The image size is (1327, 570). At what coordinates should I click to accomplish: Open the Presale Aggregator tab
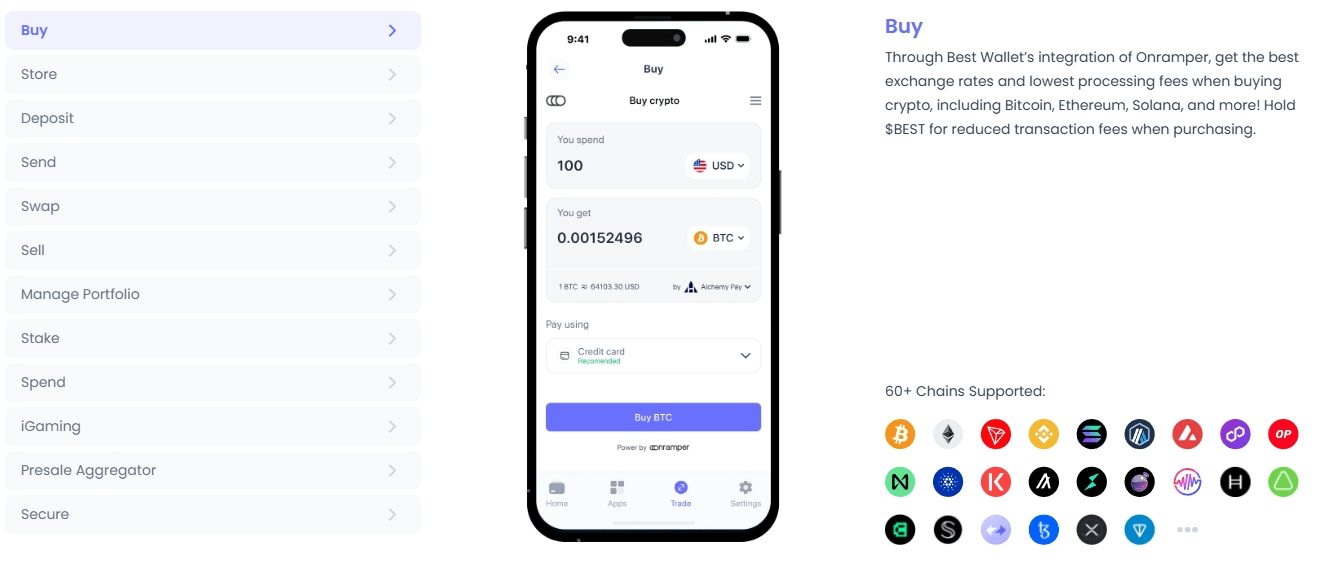point(213,470)
